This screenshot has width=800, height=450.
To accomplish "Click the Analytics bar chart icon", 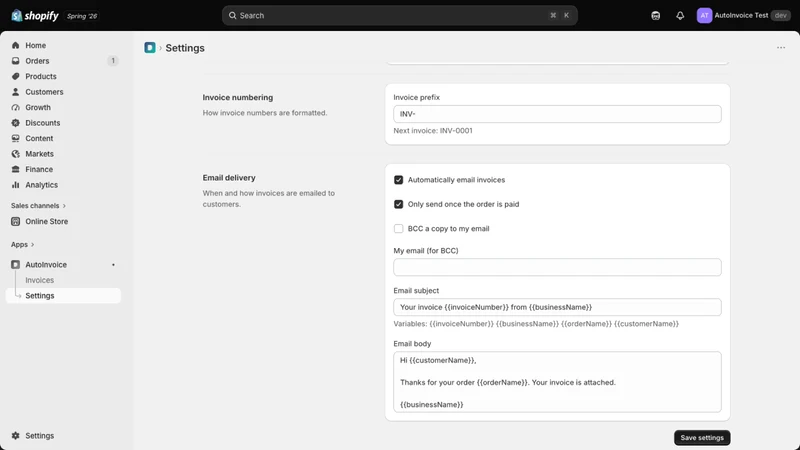I will coord(15,185).
